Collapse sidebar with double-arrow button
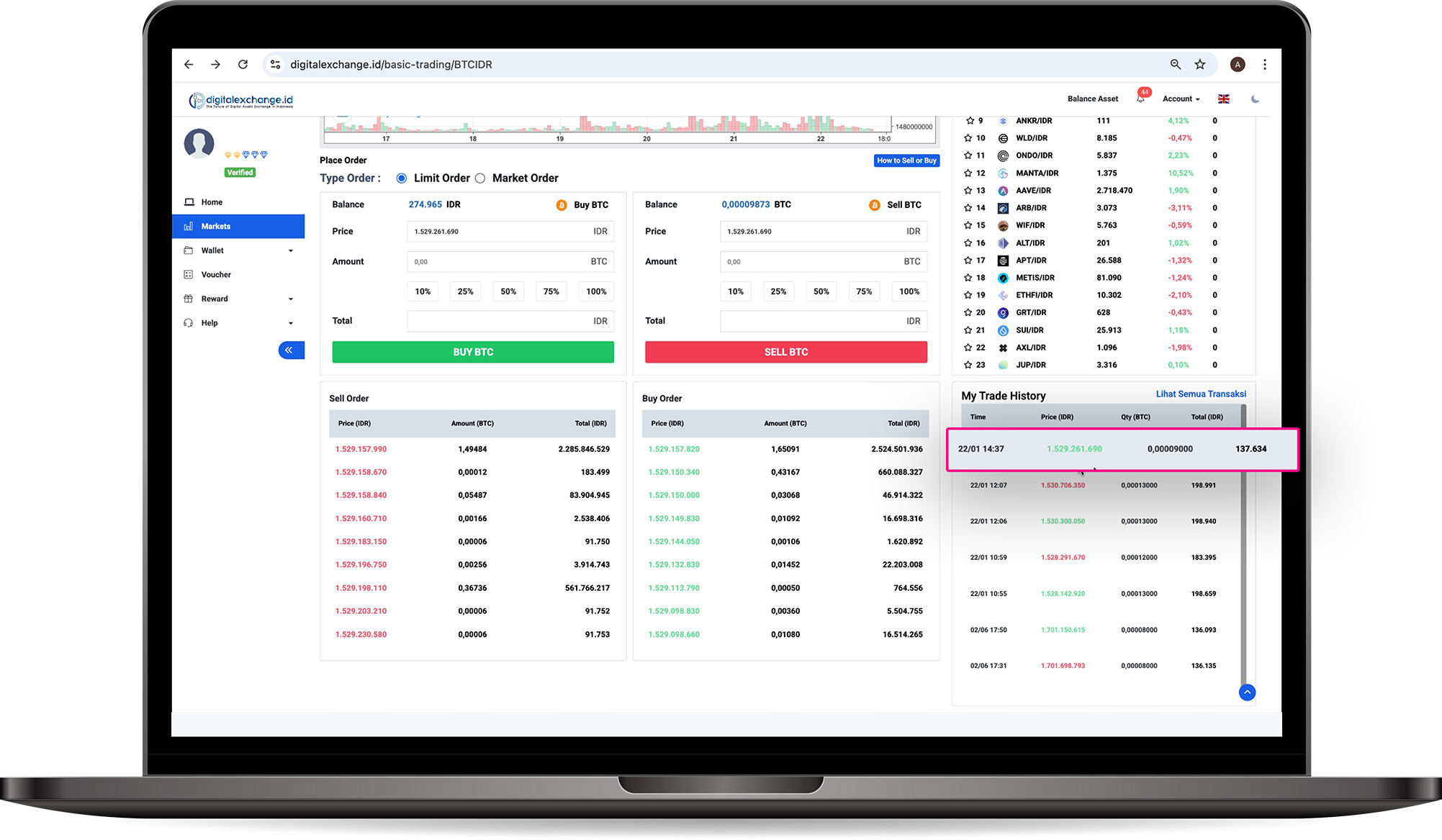Image resolution: width=1442 pixels, height=840 pixels. click(291, 351)
